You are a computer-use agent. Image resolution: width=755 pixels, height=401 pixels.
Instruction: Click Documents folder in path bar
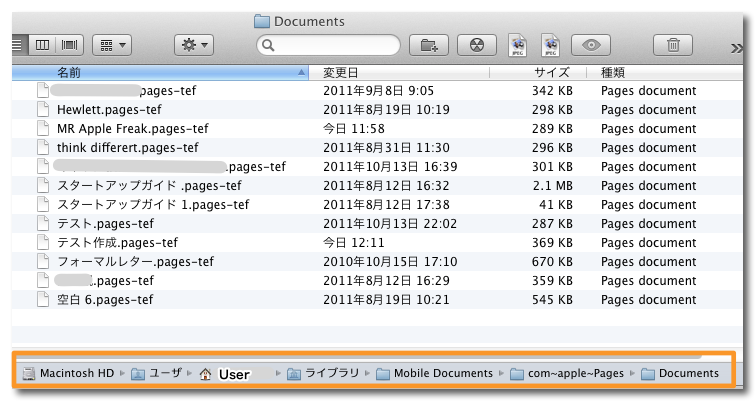(x=680, y=374)
